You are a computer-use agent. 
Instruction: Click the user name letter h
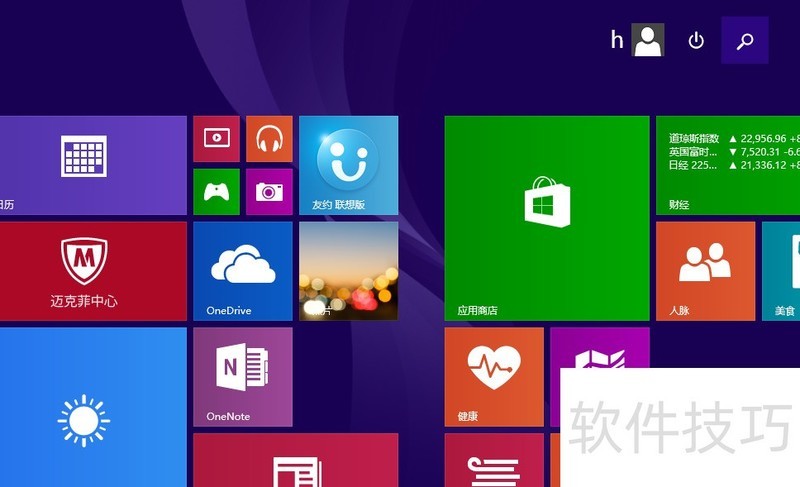[617, 39]
